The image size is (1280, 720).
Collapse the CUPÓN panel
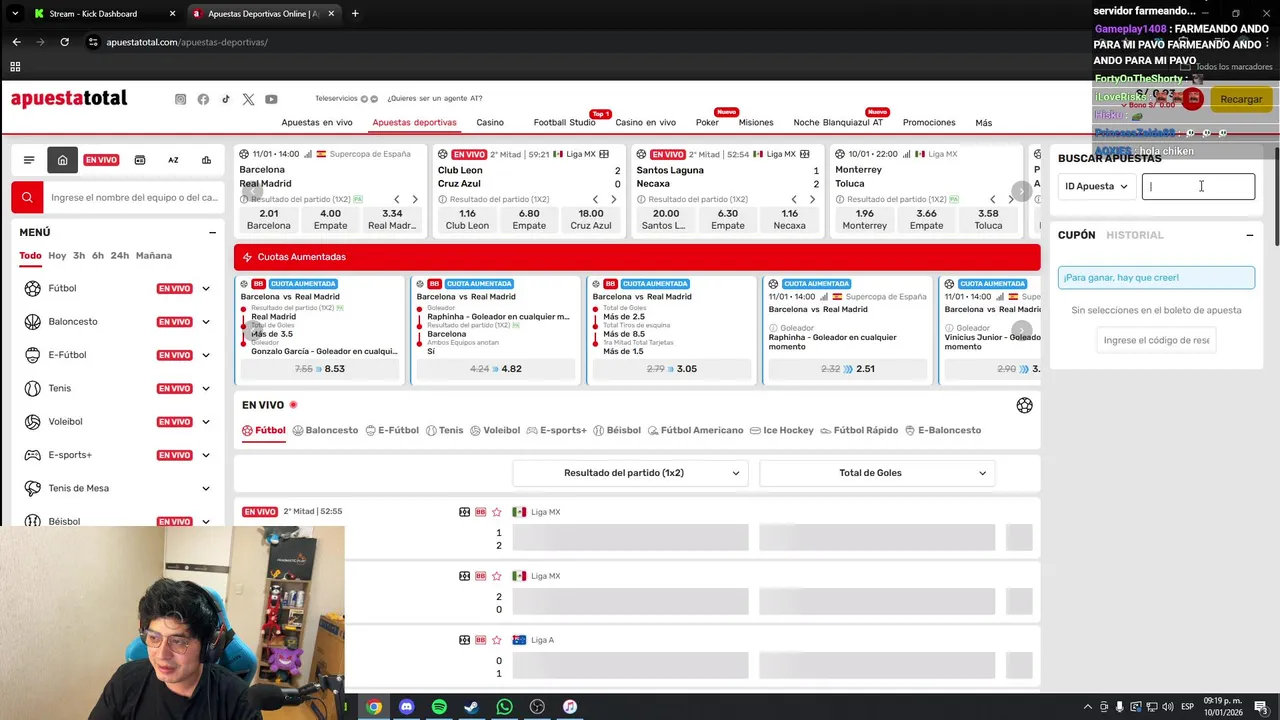pyautogui.click(x=1249, y=235)
